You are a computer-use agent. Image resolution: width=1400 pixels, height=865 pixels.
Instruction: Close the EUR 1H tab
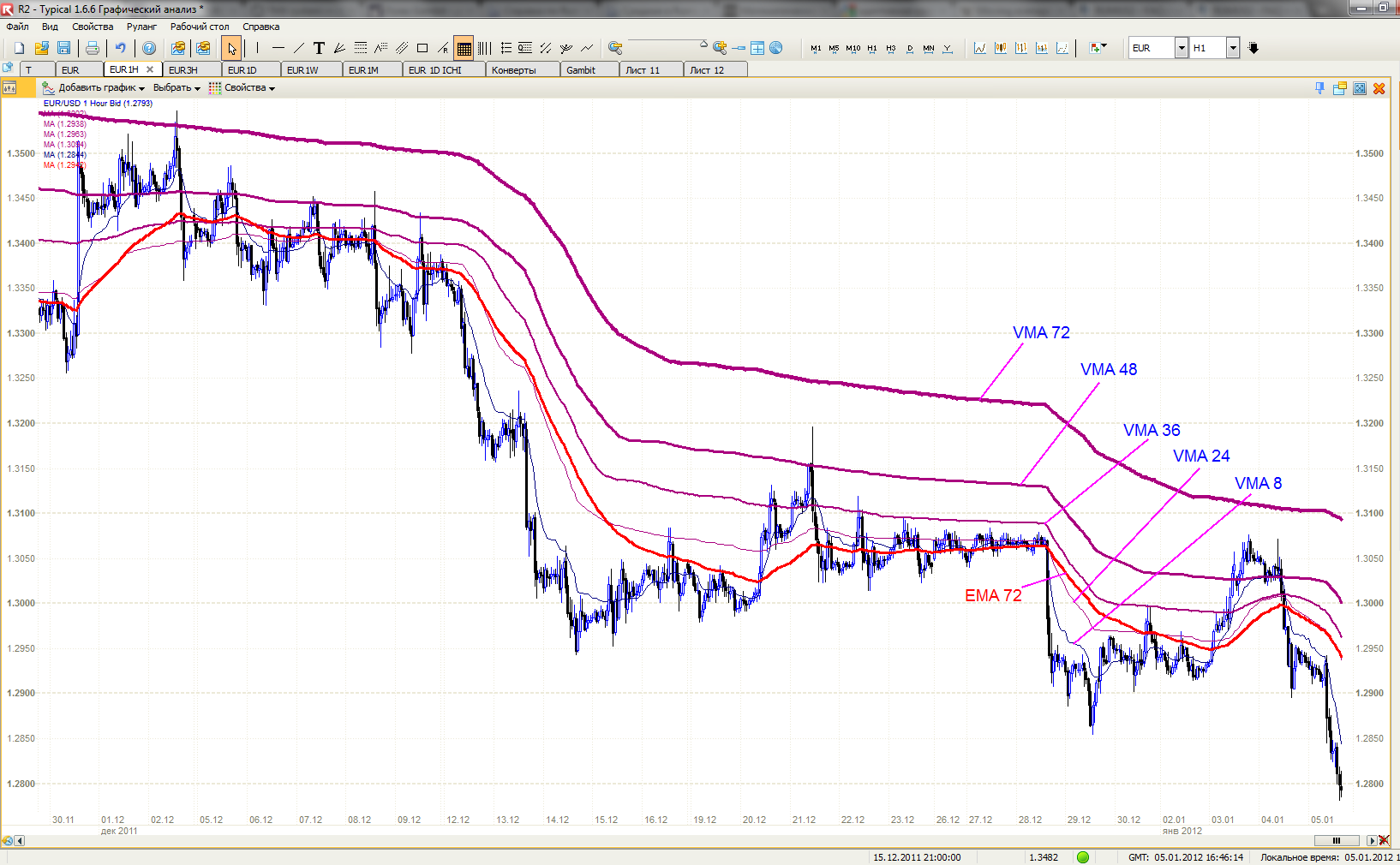pos(150,69)
